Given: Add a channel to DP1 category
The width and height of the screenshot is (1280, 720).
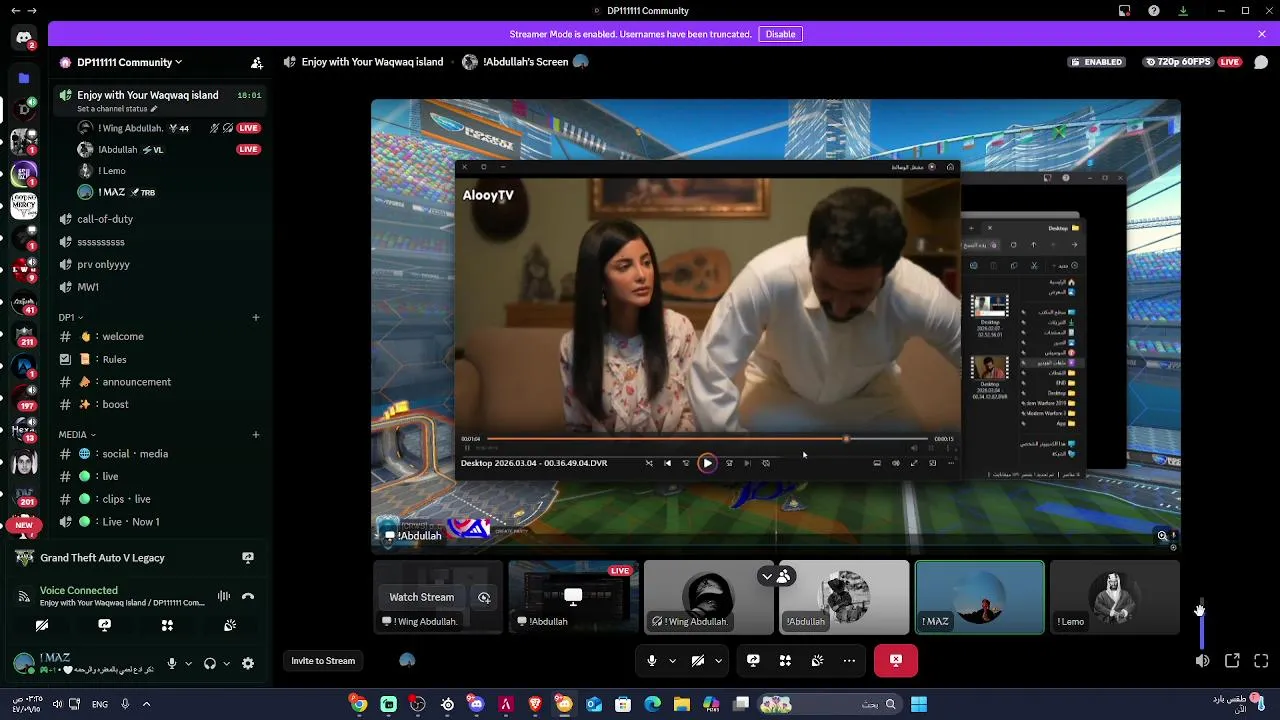Looking at the screenshot, I should (x=256, y=317).
